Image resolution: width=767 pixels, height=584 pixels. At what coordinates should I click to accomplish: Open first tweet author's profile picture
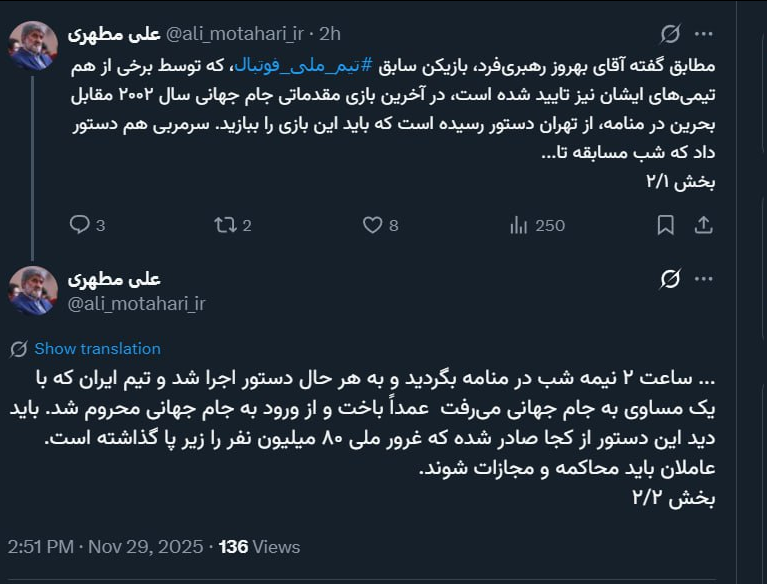[x=33, y=45]
